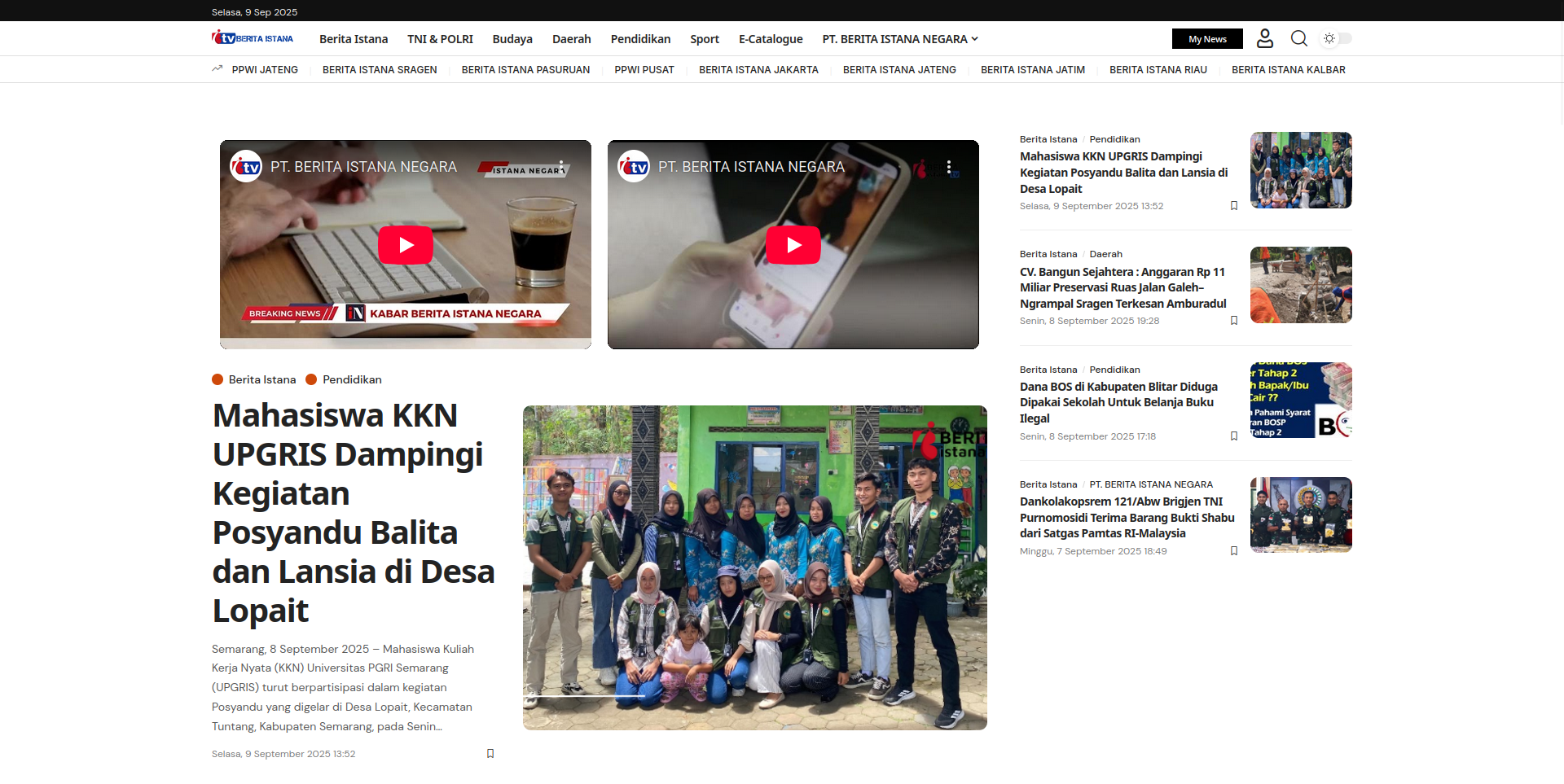The width and height of the screenshot is (1564, 784).
Task: Click Daerah category on CV. Bangun Sejahtera article
Action: coord(1105,254)
